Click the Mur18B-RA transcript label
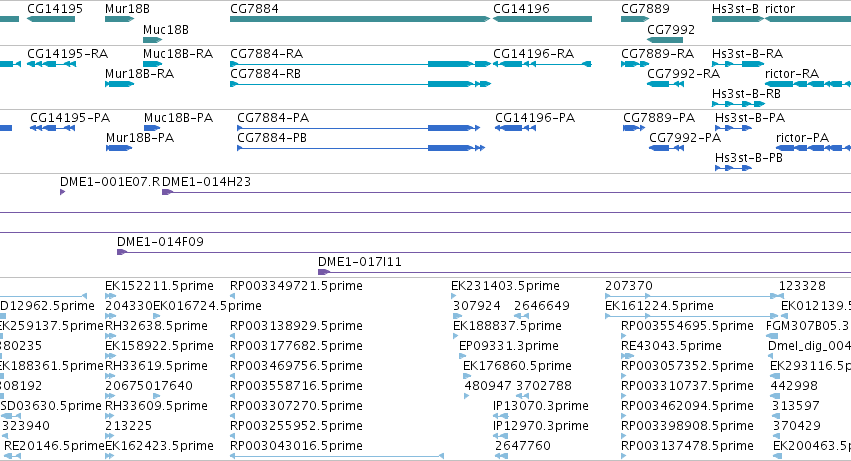This screenshot has width=851, height=461. click(139, 74)
